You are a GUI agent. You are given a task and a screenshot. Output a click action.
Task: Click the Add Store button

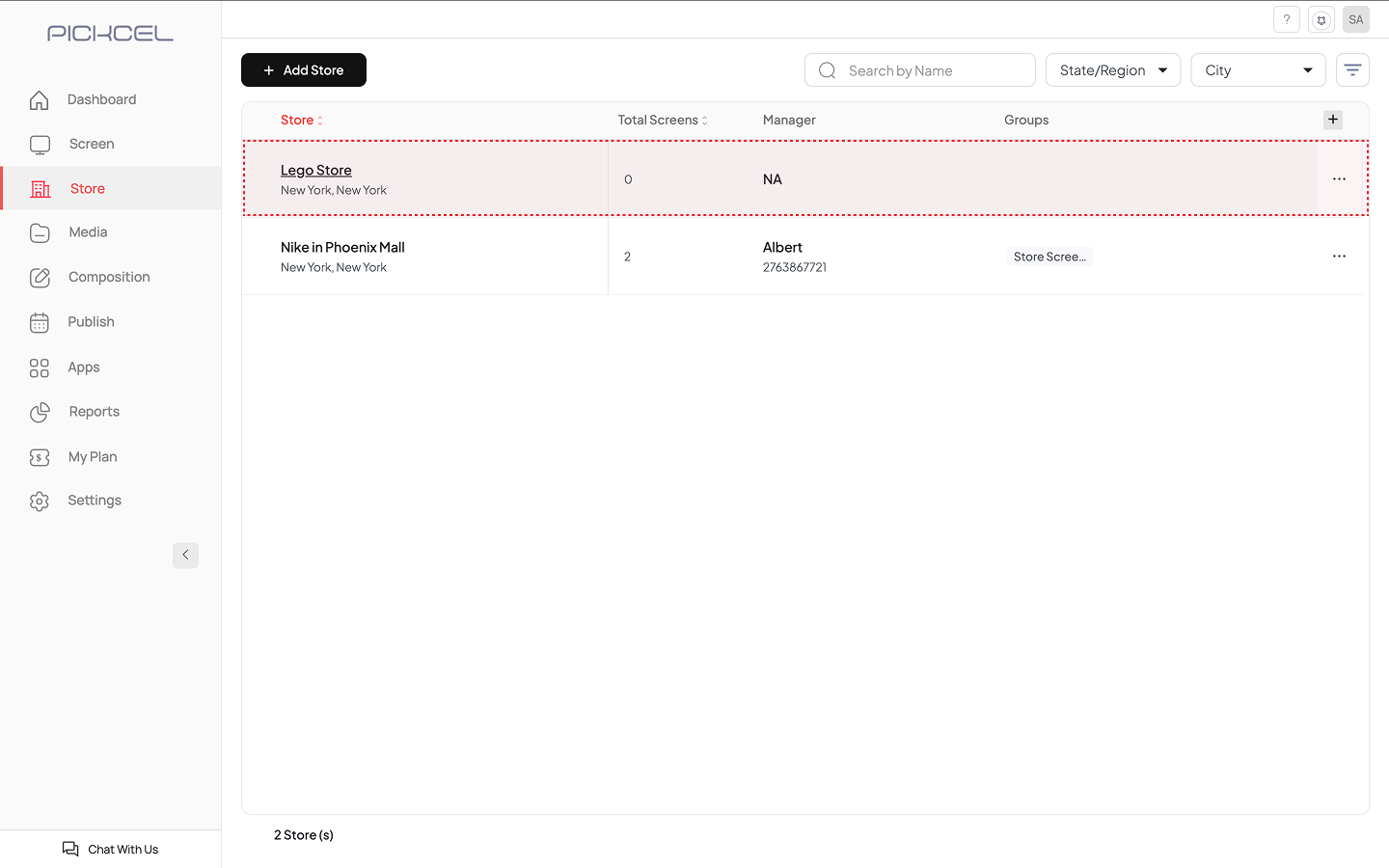tap(304, 70)
